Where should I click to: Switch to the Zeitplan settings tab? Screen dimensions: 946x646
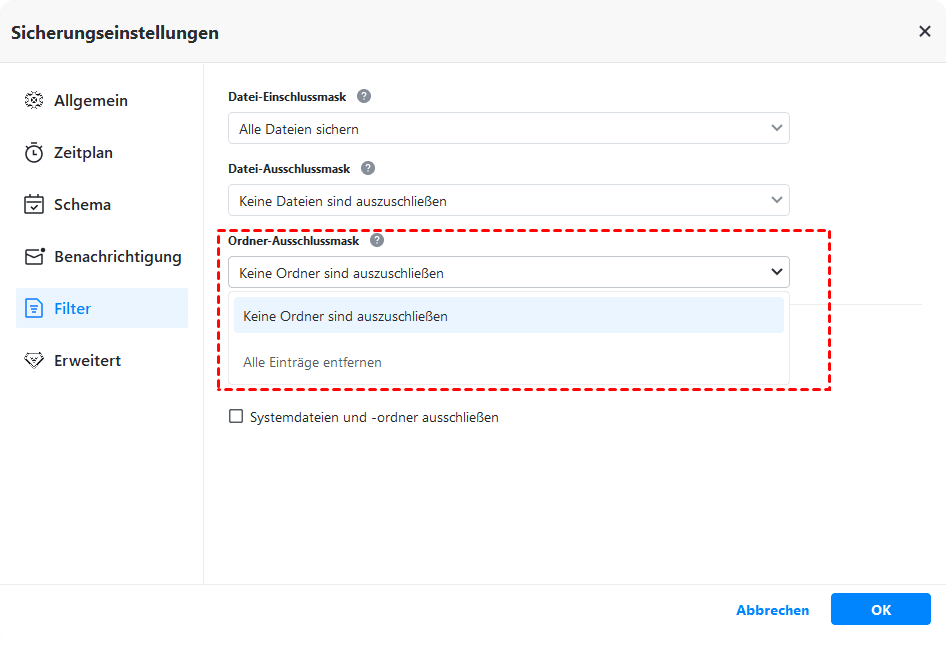[x=83, y=153]
